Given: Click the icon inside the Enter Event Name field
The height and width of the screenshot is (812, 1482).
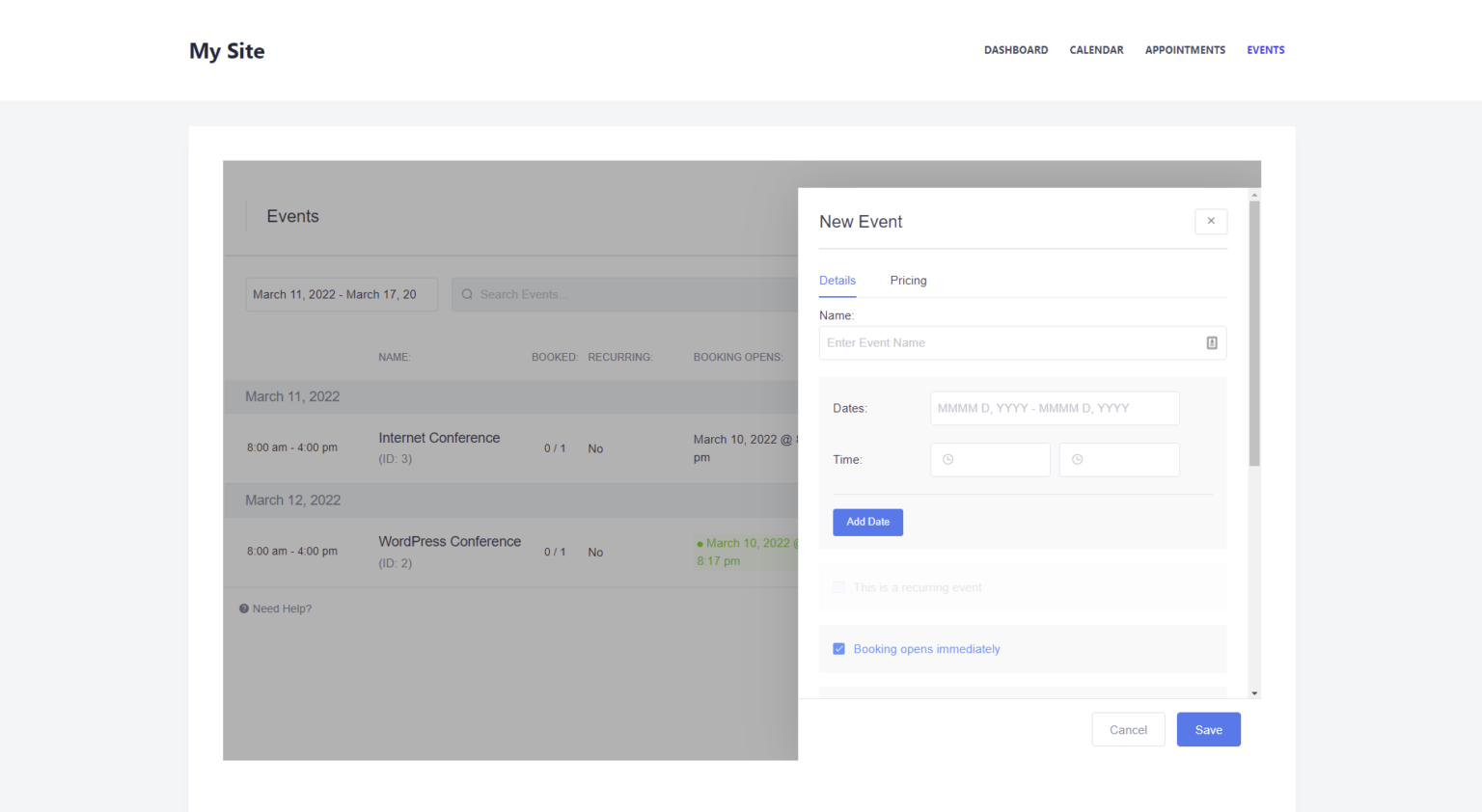Looking at the screenshot, I should click(x=1212, y=342).
